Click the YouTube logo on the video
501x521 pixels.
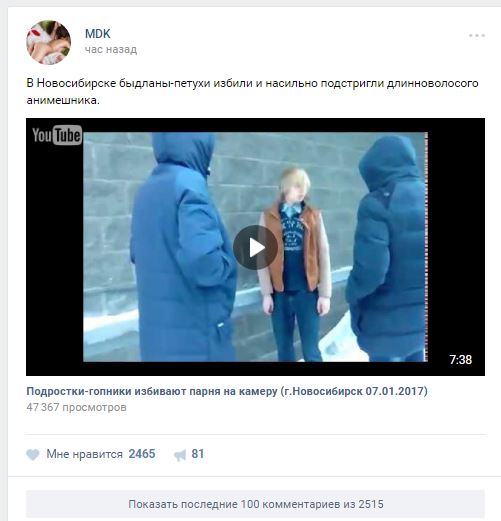click(57, 135)
